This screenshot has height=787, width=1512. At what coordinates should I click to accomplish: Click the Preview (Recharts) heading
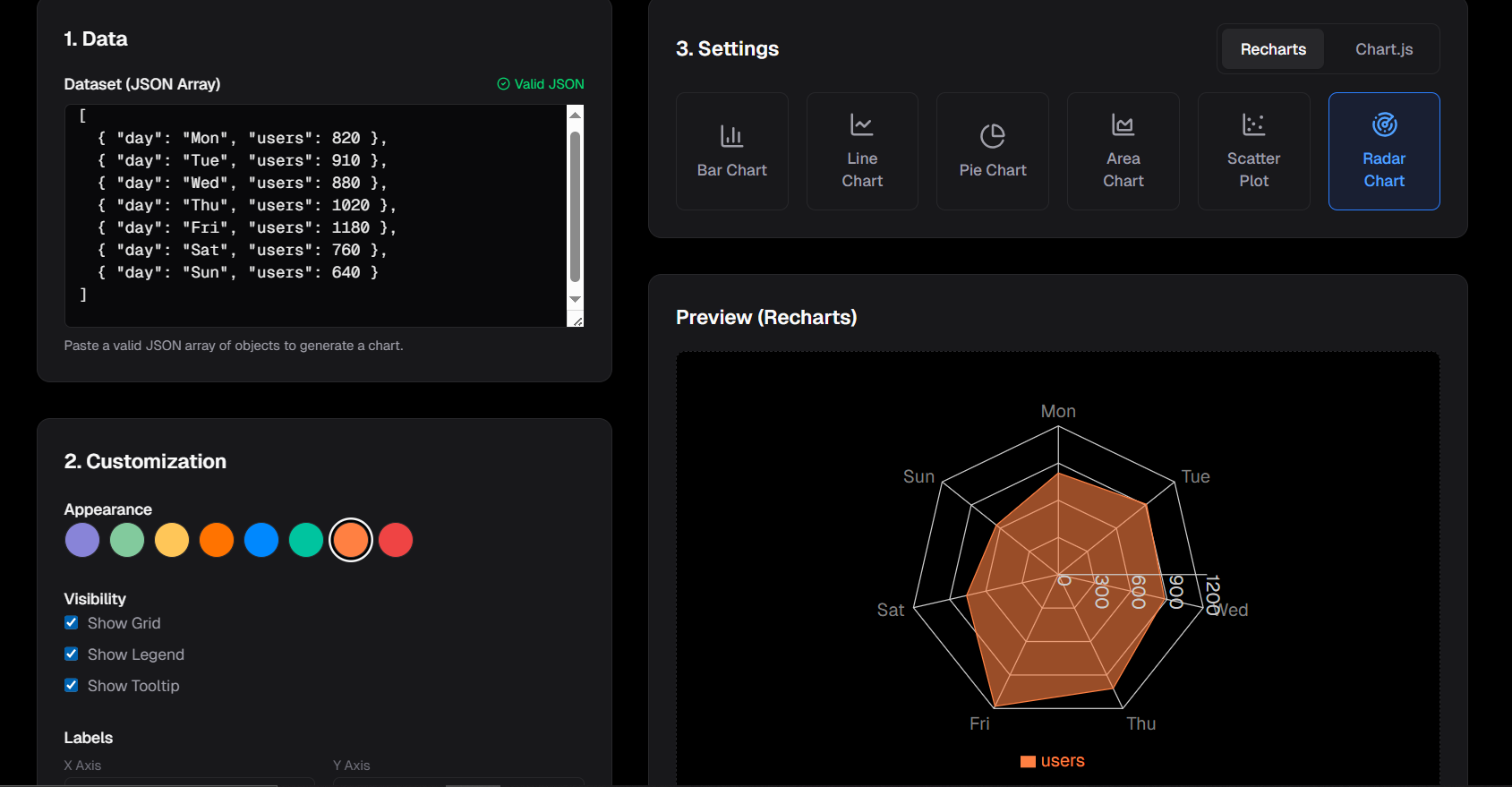tap(766, 317)
